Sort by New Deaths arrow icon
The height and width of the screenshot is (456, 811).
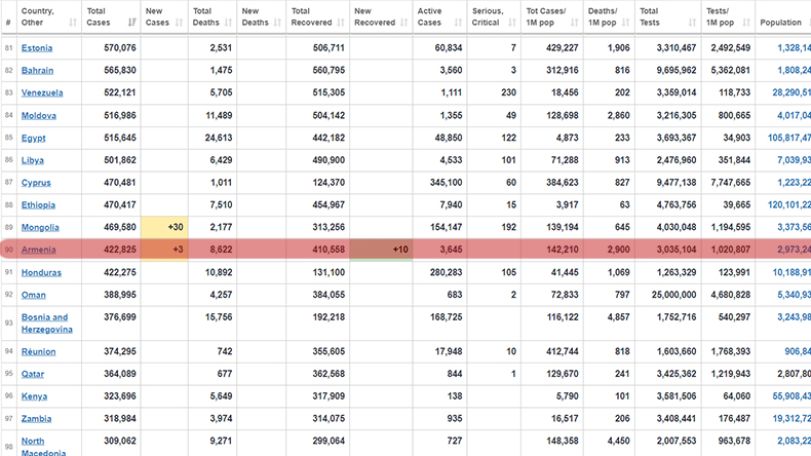(x=277, y=22)
